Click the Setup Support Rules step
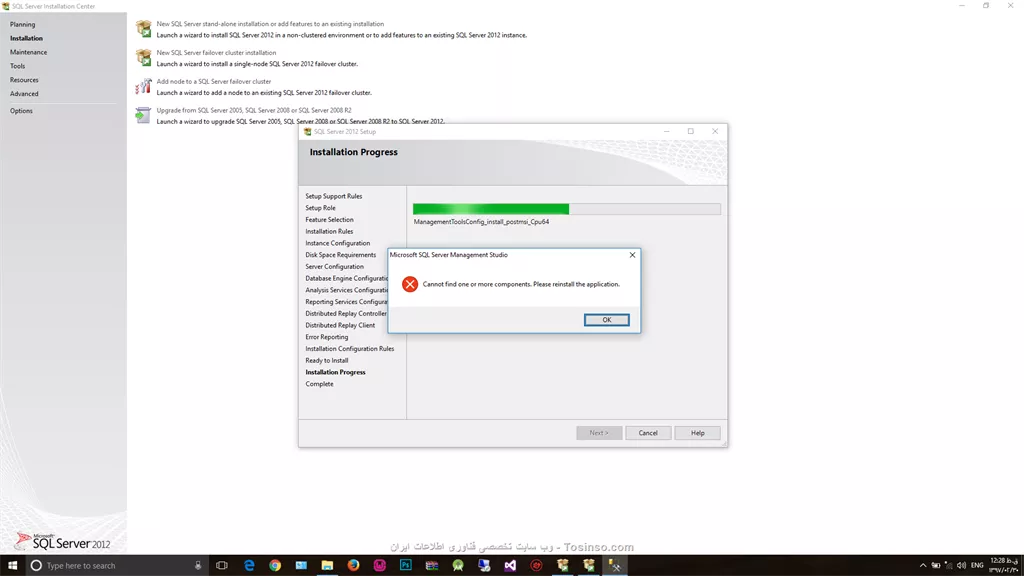This screenshot has height=576, width=1024. click(x=334, y=196)
